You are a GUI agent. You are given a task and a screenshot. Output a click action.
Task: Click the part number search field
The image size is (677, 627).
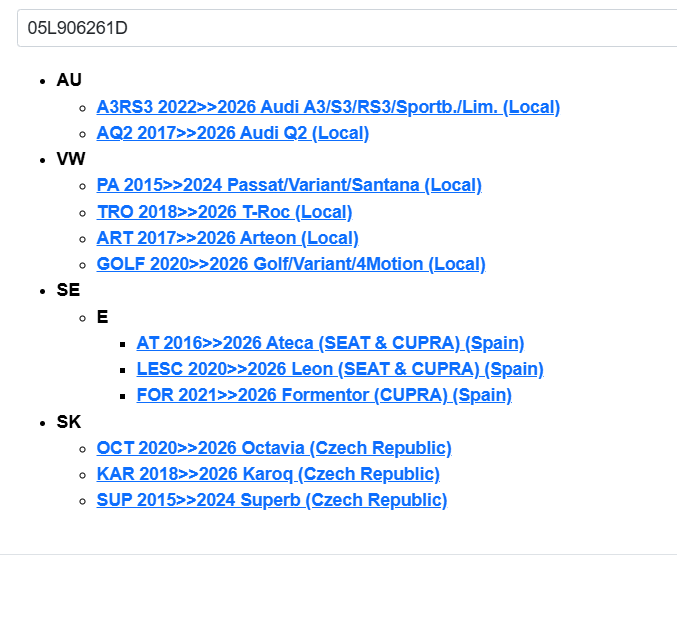[x=346, y=28]
